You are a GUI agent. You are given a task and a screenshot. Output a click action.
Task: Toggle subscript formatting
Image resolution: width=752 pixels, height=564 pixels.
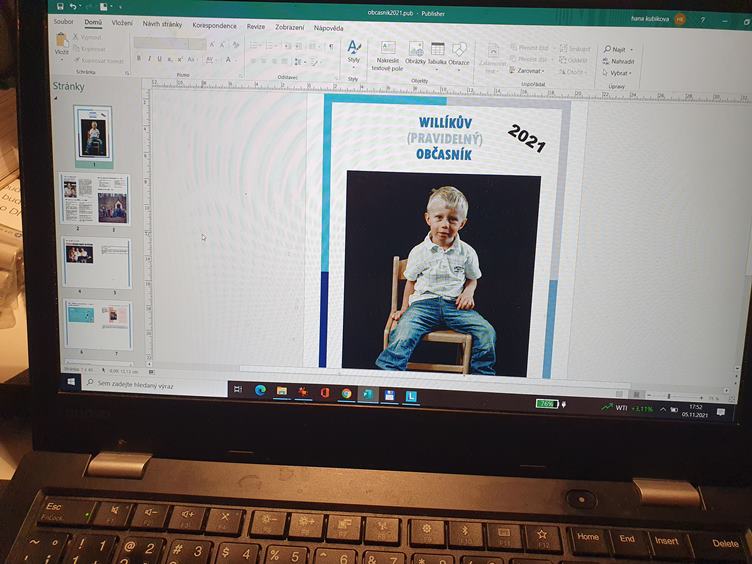click(x=170, y=59)
